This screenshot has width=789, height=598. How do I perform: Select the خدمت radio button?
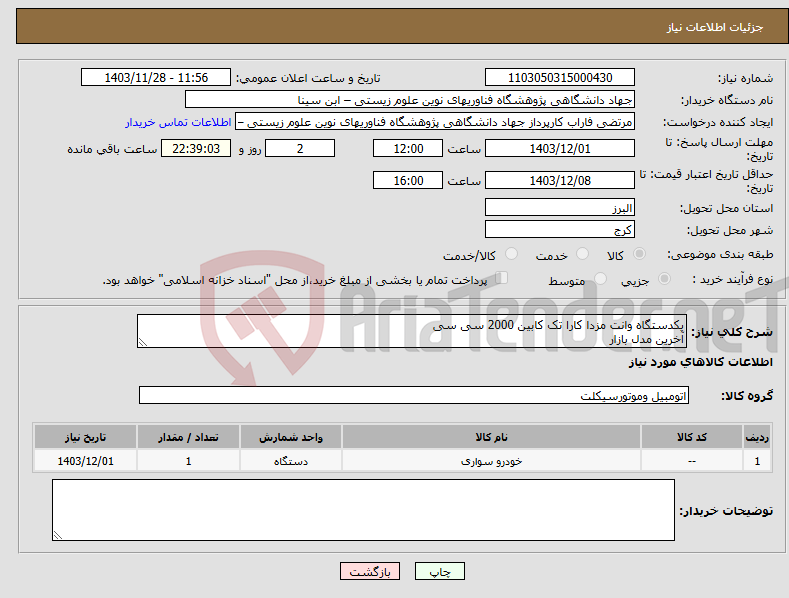[582, 254]
